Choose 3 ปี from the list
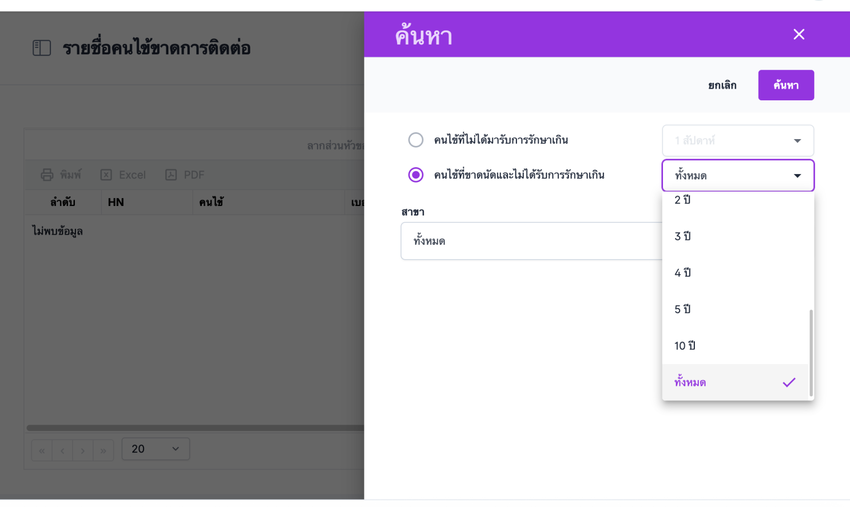Image resolution: width=850 pixels, height=507 pixels. pyautogui.click(x=683, y=237)
